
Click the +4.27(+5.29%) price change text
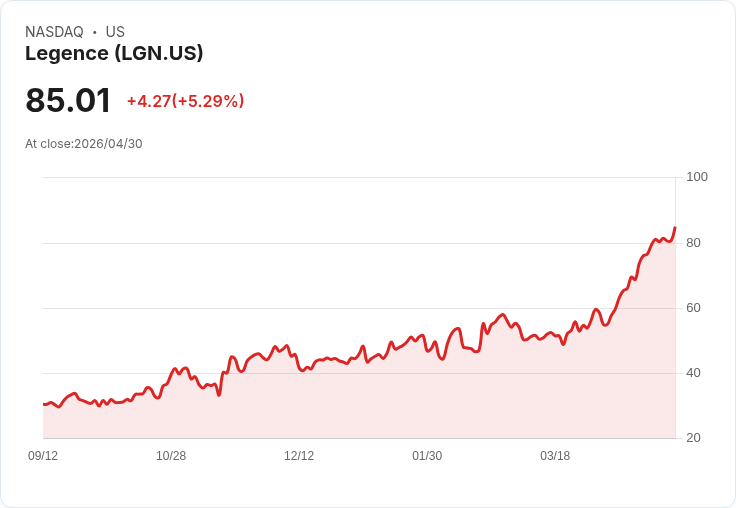point(185,101)
